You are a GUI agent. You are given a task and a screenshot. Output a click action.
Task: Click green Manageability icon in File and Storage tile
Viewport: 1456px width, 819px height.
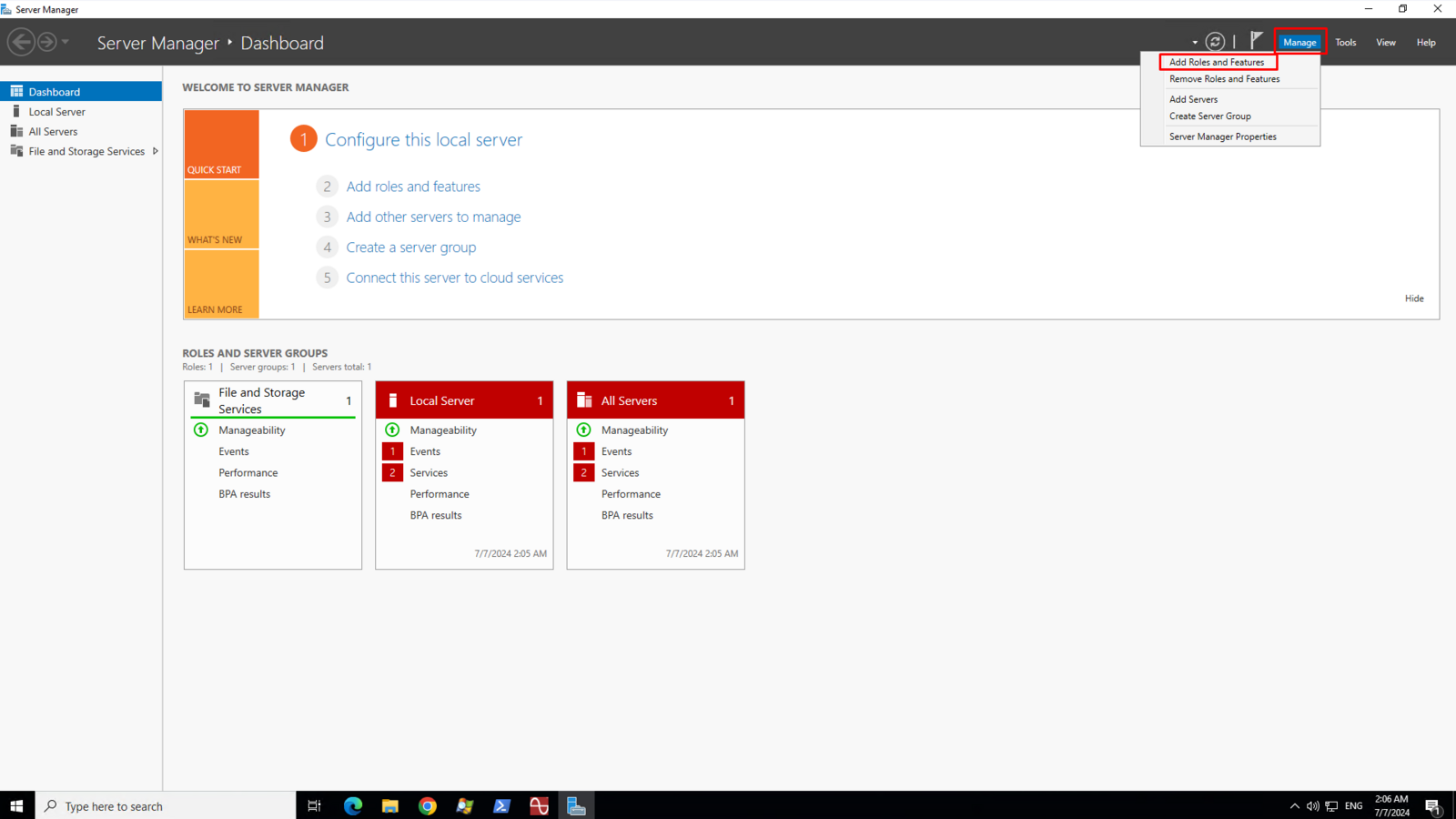click(x=201, y=430)
